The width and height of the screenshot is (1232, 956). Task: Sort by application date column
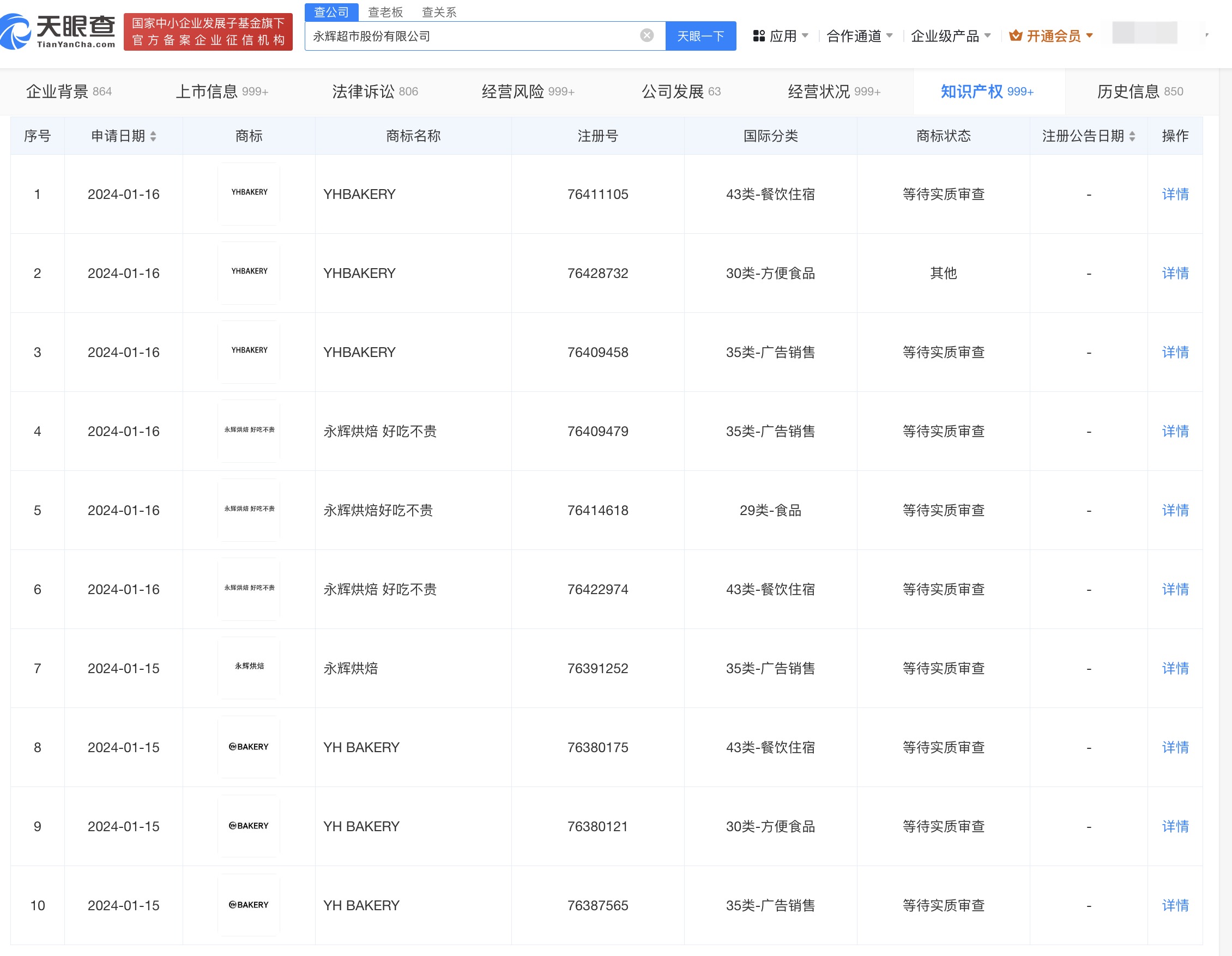click(x=153, y=136)
